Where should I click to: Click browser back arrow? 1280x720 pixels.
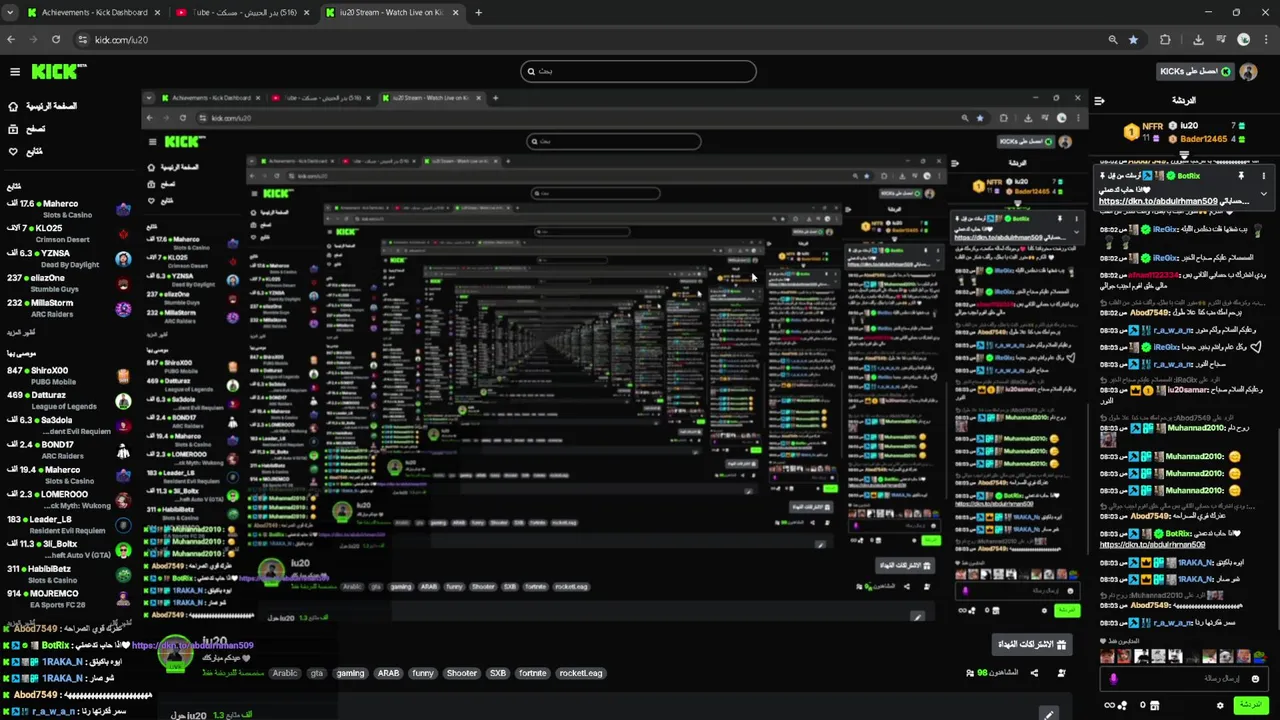coord(11,40)
